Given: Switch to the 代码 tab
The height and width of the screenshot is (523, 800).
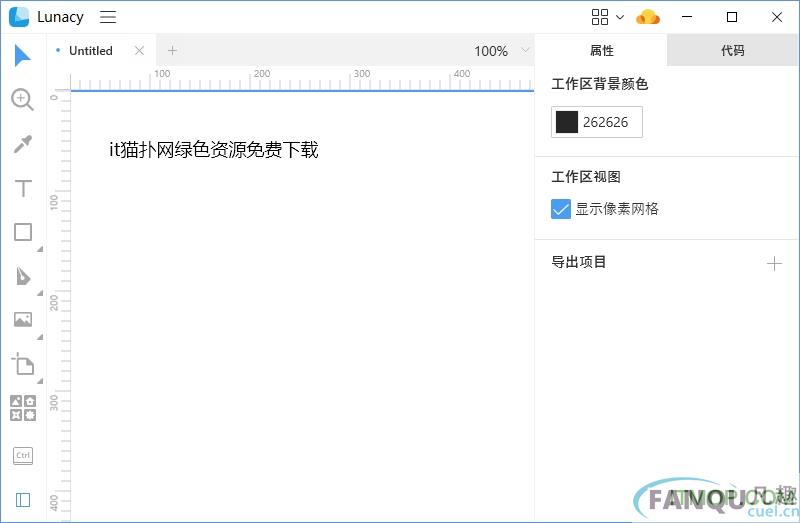Looking at the screenshot, I should pos(732,50).
